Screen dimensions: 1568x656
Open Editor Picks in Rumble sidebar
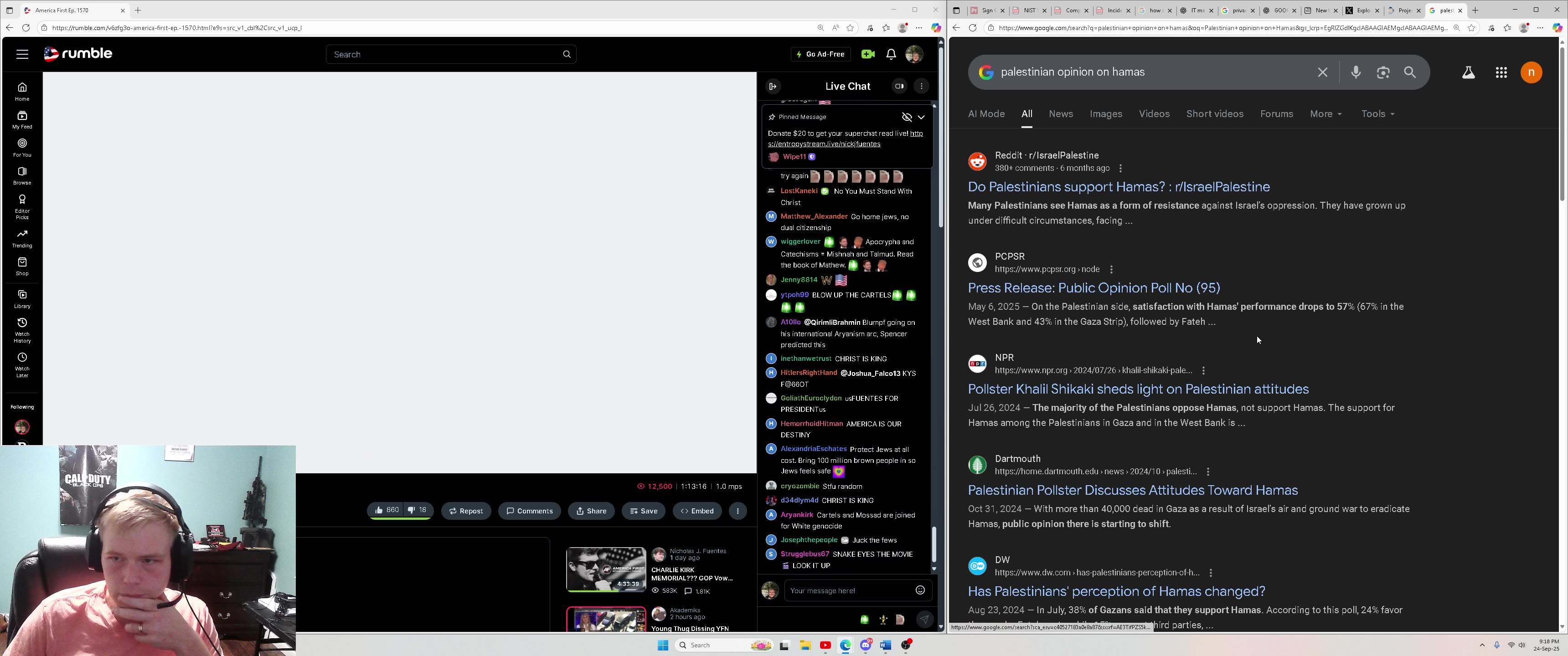click(22, 207)
